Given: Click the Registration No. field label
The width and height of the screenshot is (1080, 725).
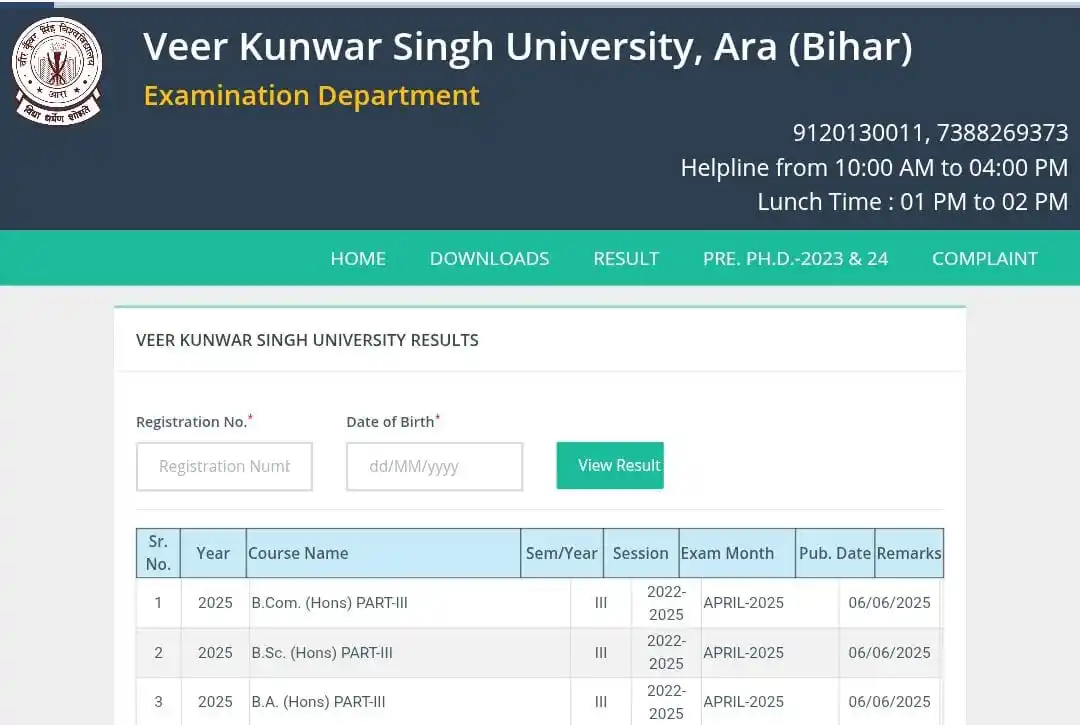Looking at the screenshot, I should 194,421.
